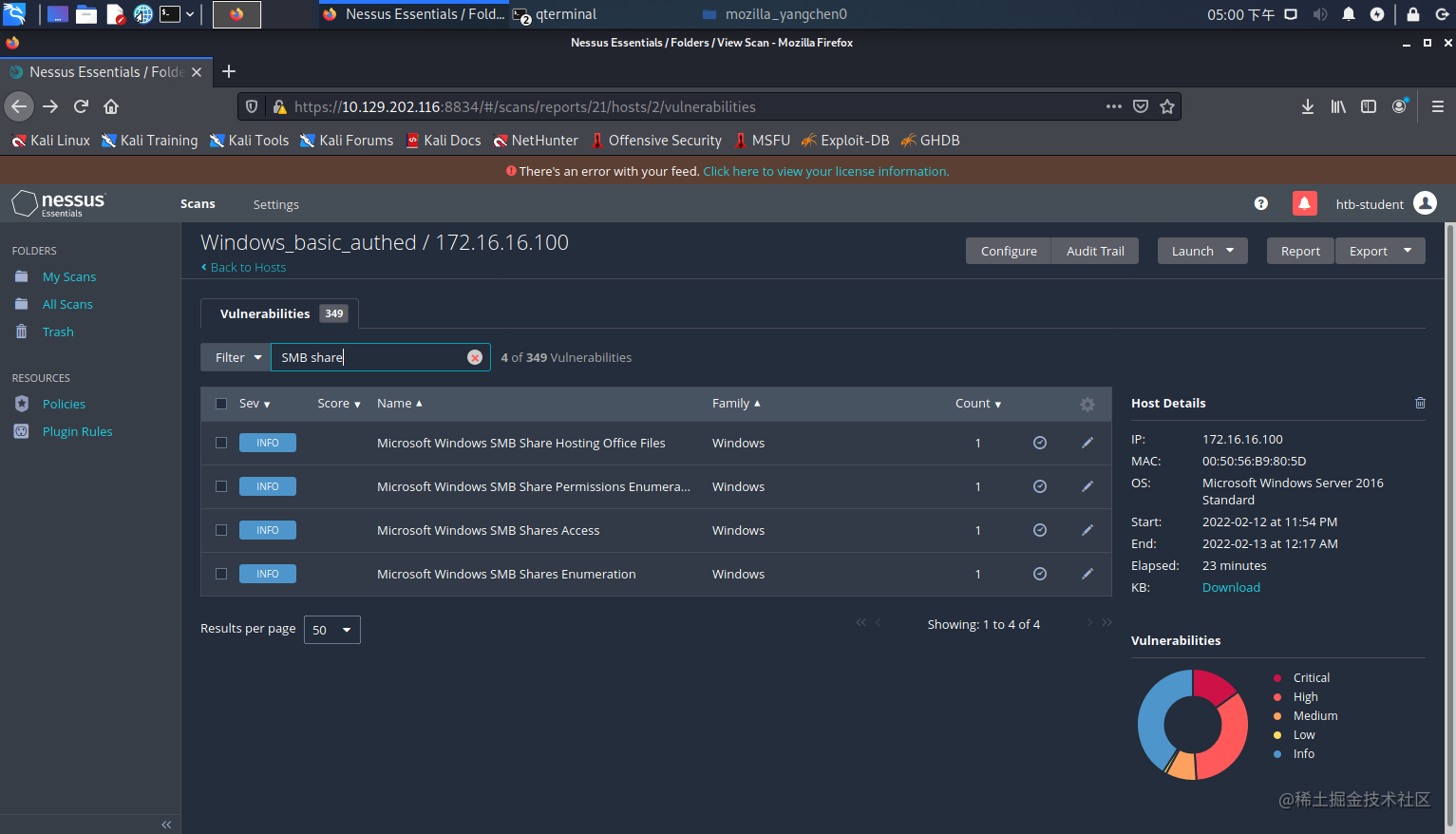This screenshot has height=834, width=1456.
Task: Go to the Nessus Settings menu
Action: pyautogui.click(x=275, y=204)
